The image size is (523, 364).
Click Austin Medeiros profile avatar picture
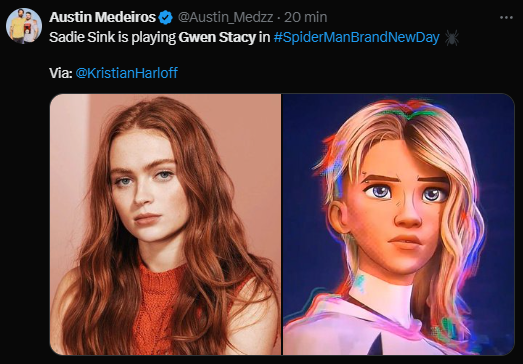click(24, 26)
